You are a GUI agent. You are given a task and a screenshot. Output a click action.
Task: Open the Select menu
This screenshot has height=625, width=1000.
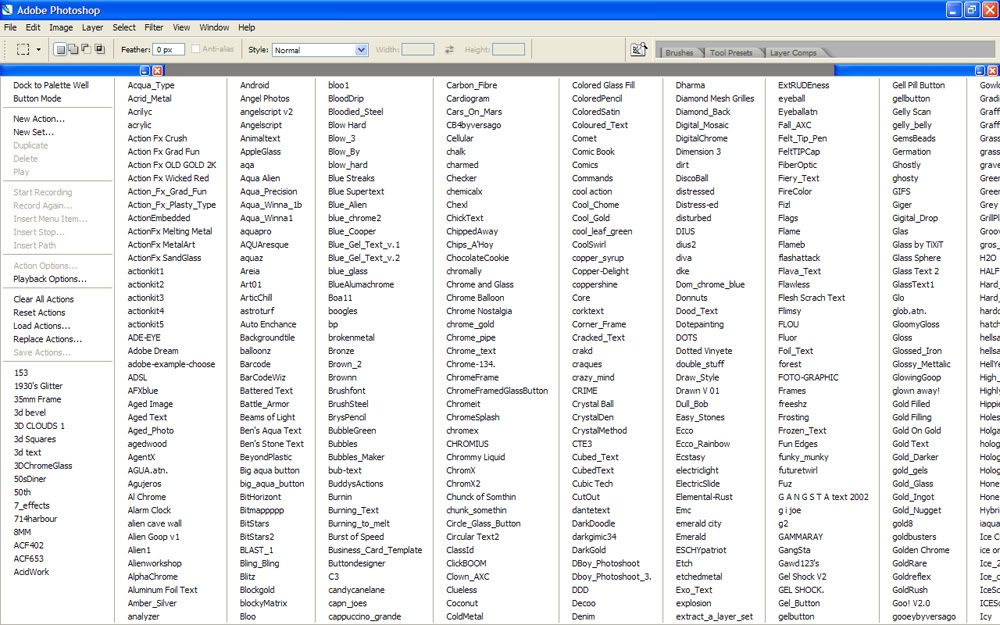click(124, 27)
